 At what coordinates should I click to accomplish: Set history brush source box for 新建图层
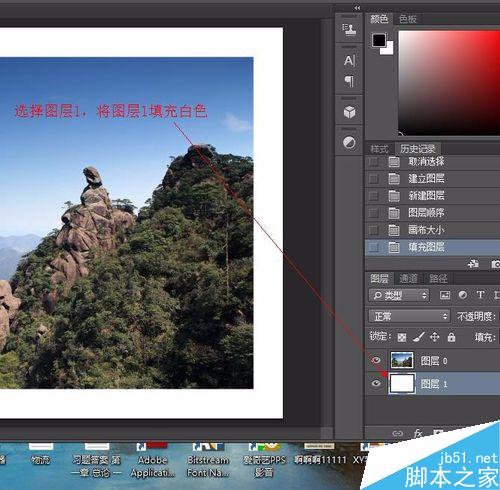[x=373, y=196]
